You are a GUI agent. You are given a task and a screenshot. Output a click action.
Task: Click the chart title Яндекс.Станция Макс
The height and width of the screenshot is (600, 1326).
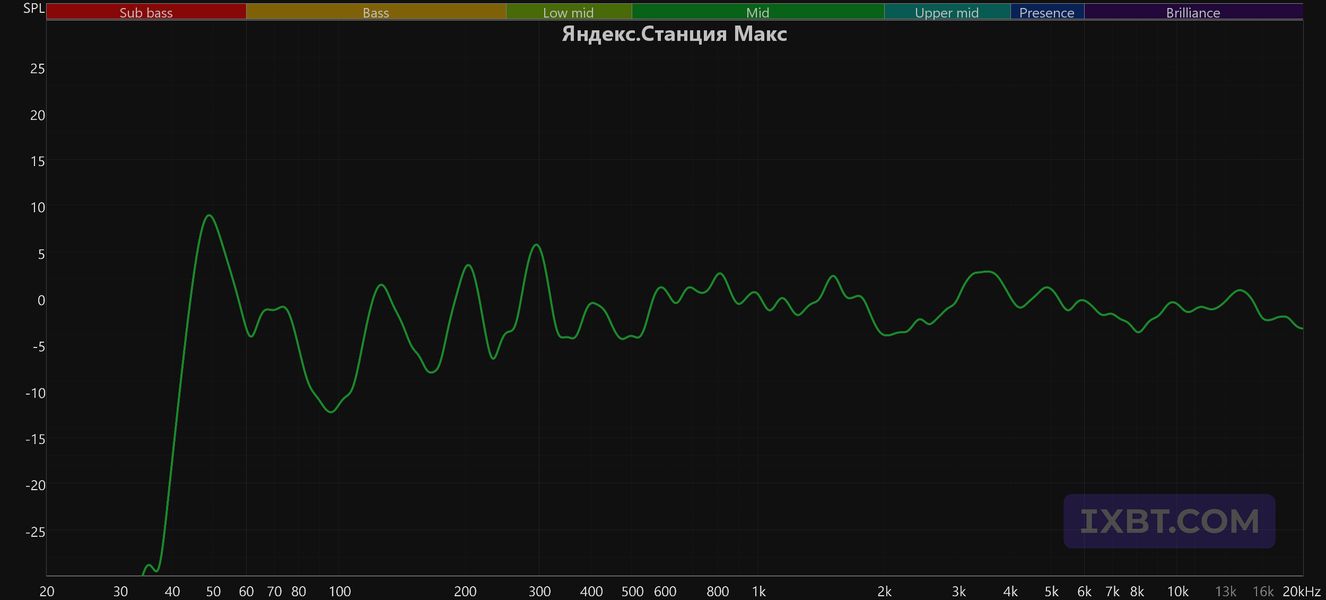coord(675,34)
